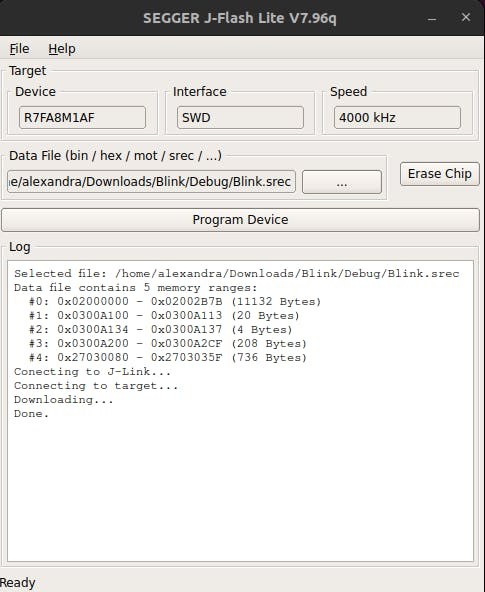
Task: Click the 'Downloading...' log entry
Action: 64,400
